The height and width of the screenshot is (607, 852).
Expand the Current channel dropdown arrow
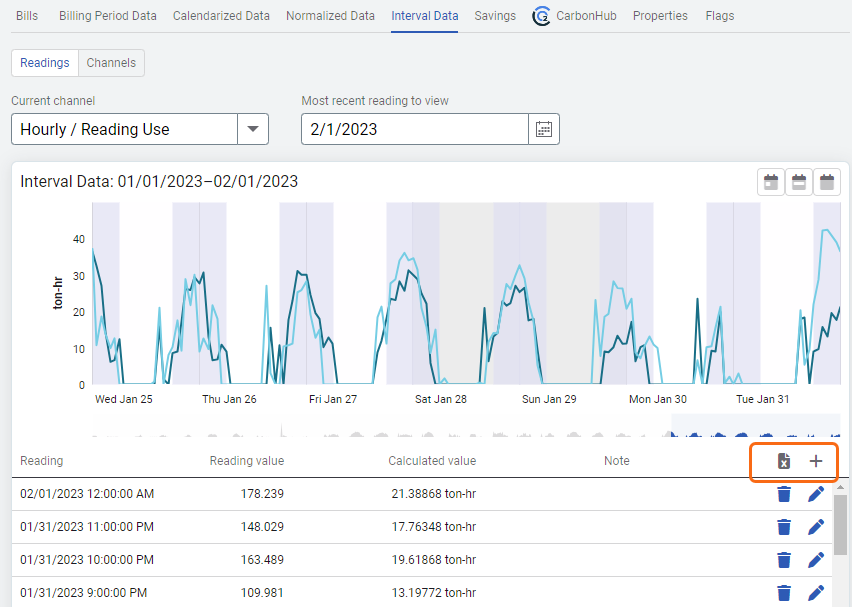[253, 129]
